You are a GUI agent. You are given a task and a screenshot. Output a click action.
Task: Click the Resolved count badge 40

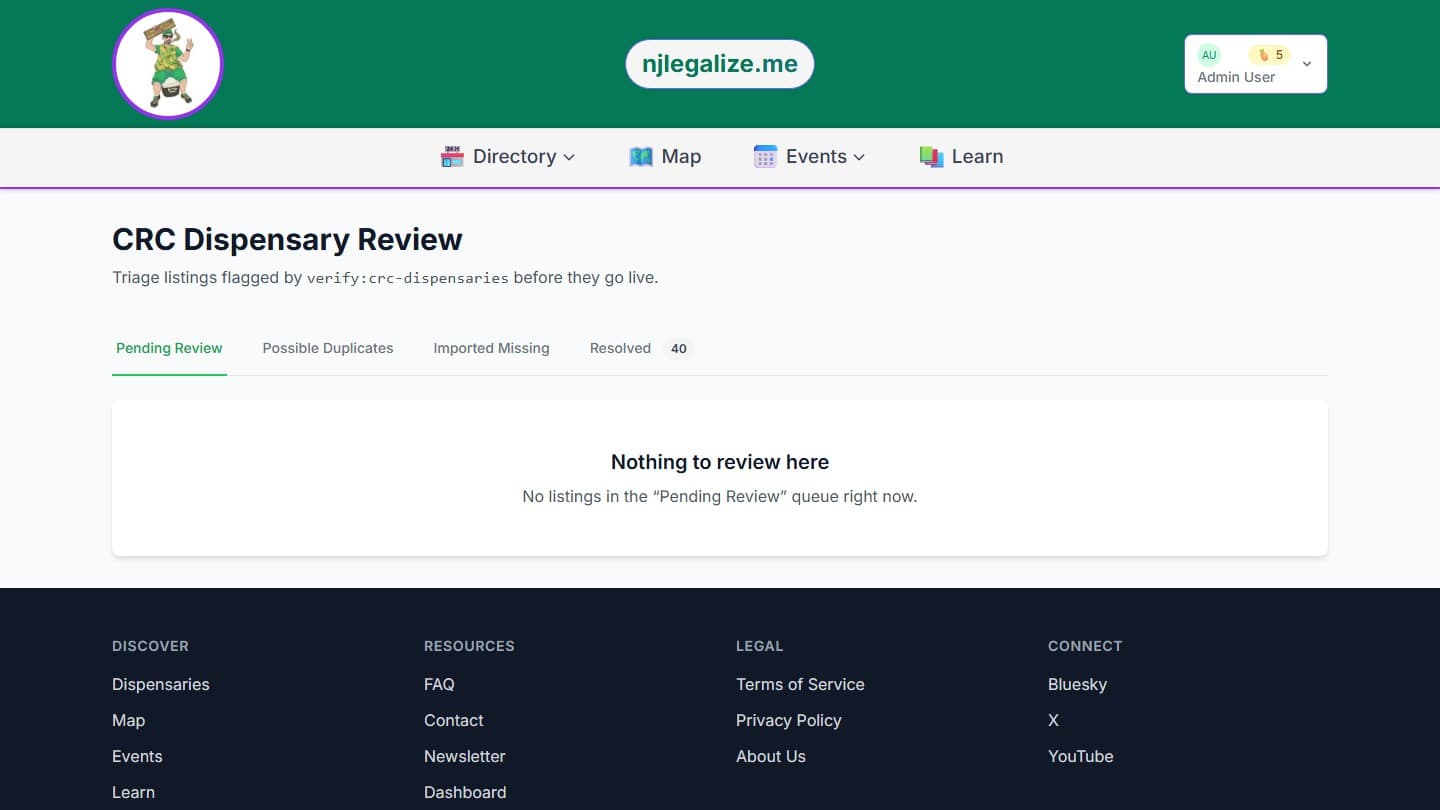(x=679, y=348)
